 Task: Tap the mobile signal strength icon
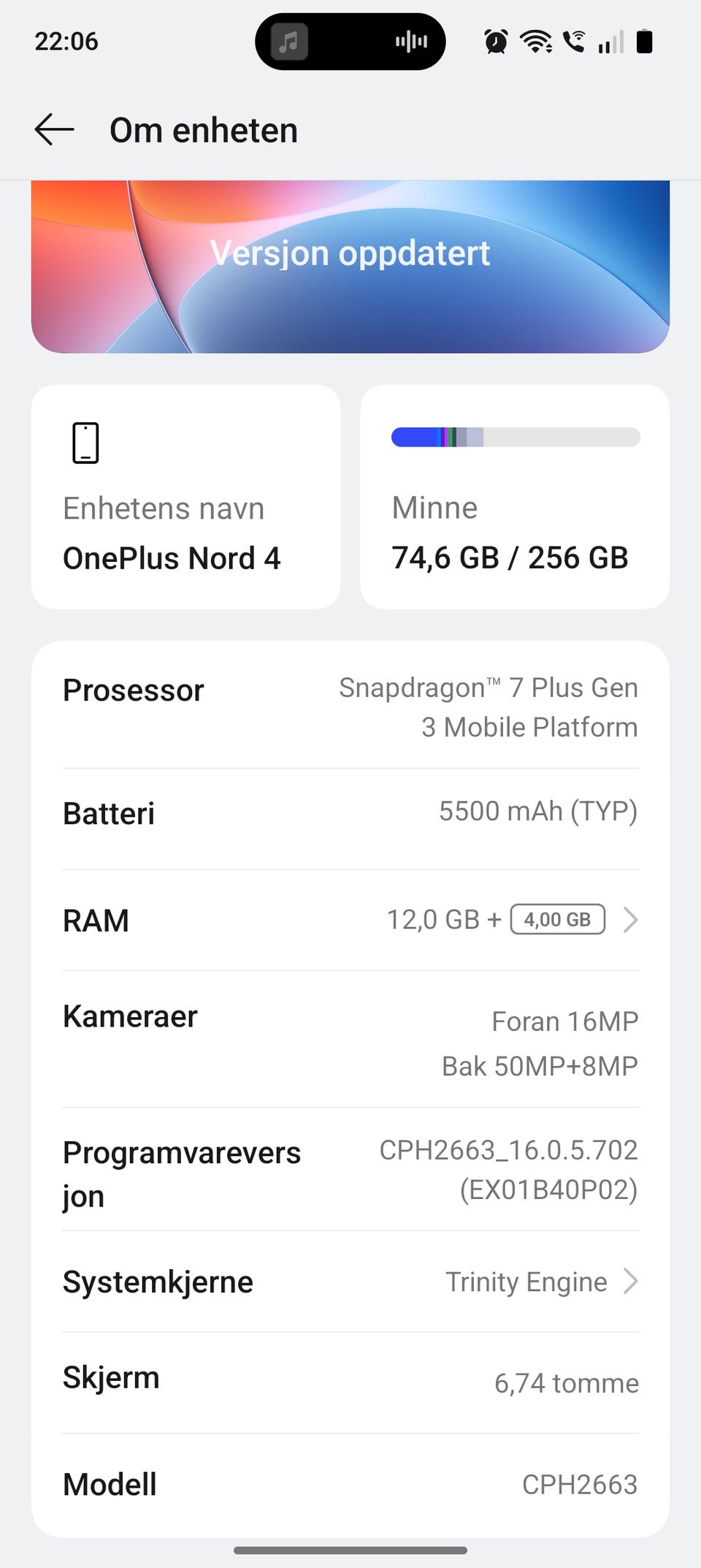[x=611, y=42]
